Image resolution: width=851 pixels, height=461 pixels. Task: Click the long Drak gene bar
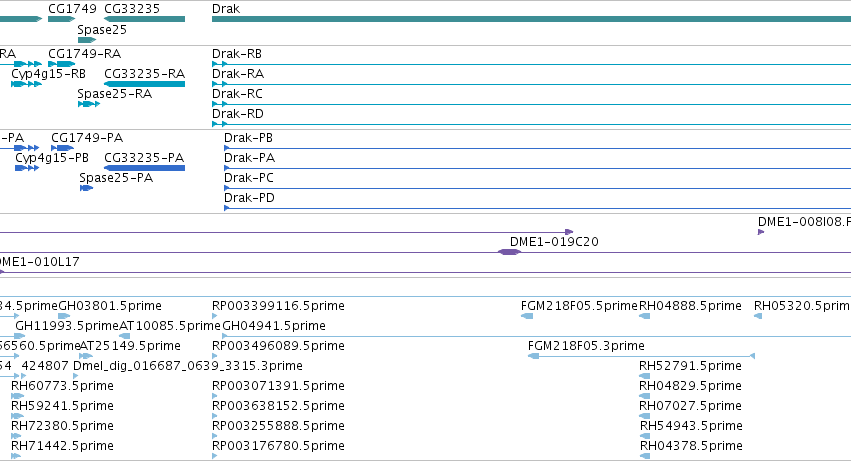(x=531, y=19)
